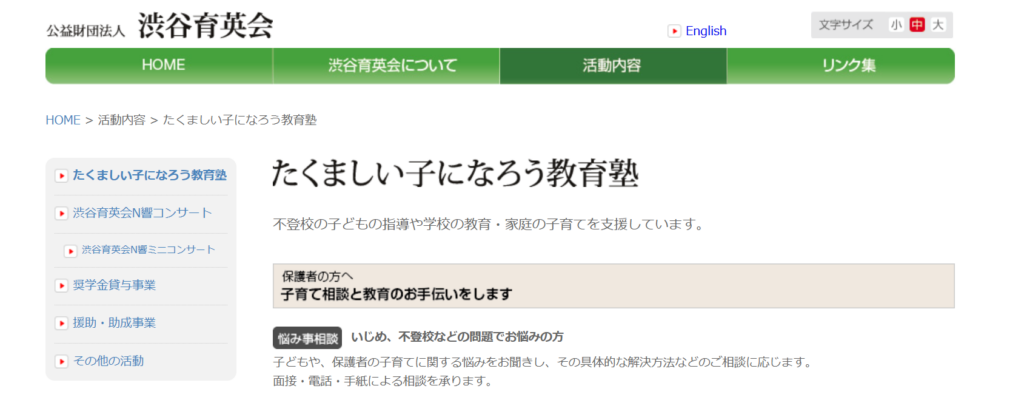The width and height of the screenshot is (1024, 397).
Task: Open sidebar link 援助・助成事業
Action: (114, 323)
